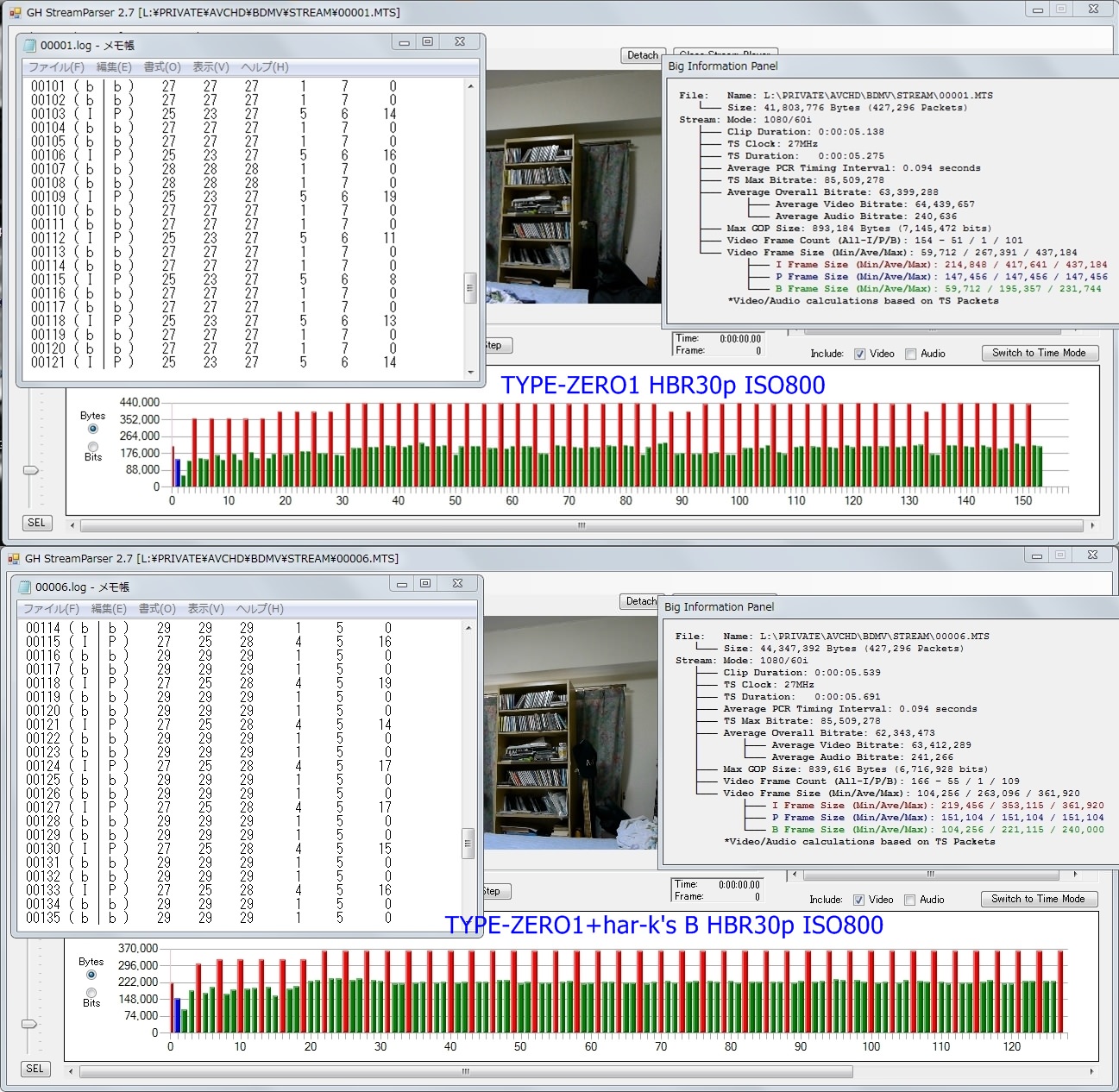
Task: Close the 00001.log Notepad window
Action: click(x=460, y=42)
